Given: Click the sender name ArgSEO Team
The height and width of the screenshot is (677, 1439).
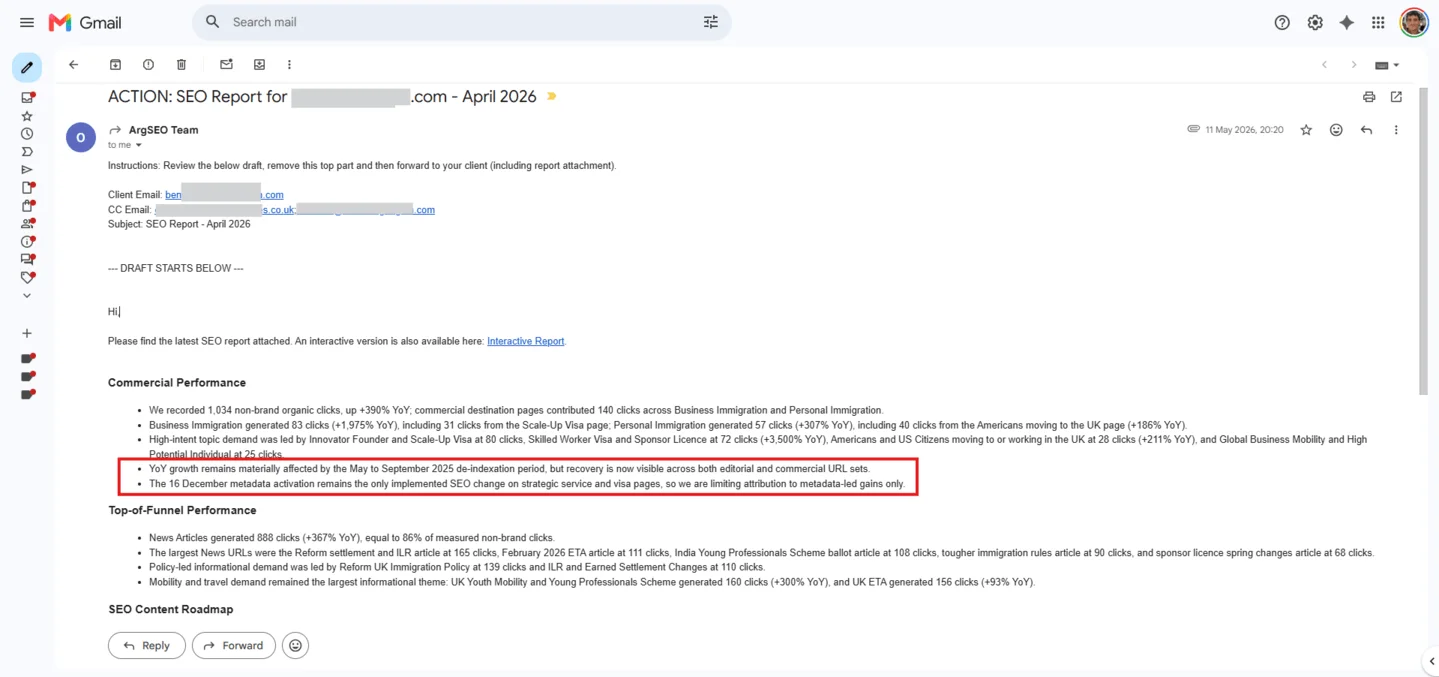Looking at the screenshot, I should click(164, 130).
